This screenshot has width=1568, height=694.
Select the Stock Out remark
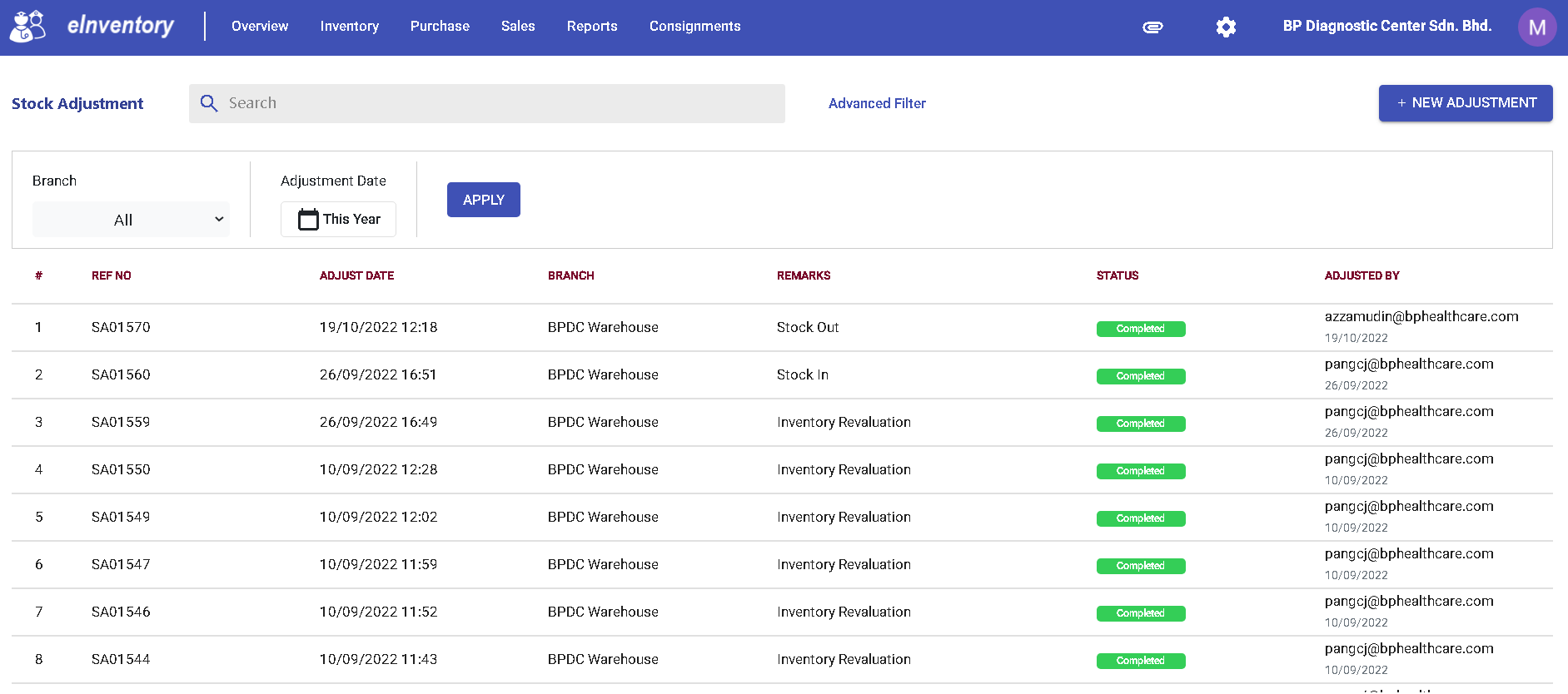click(808, 327)
